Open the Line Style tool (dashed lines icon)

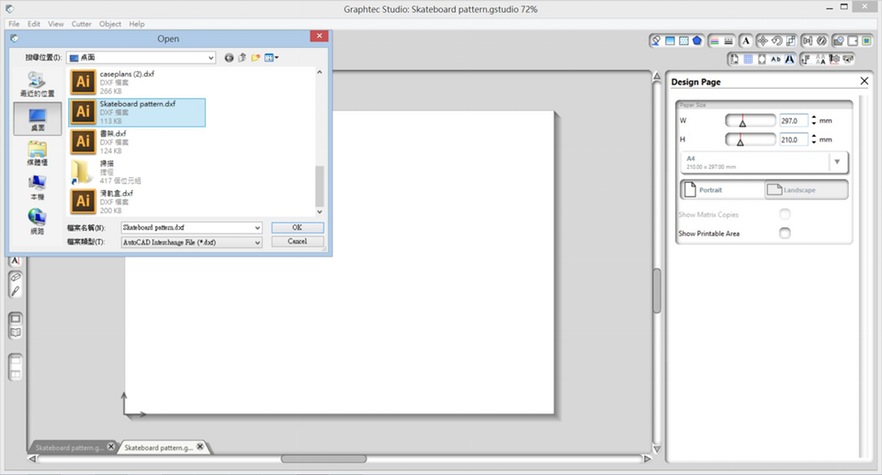[x=728, y=41]
